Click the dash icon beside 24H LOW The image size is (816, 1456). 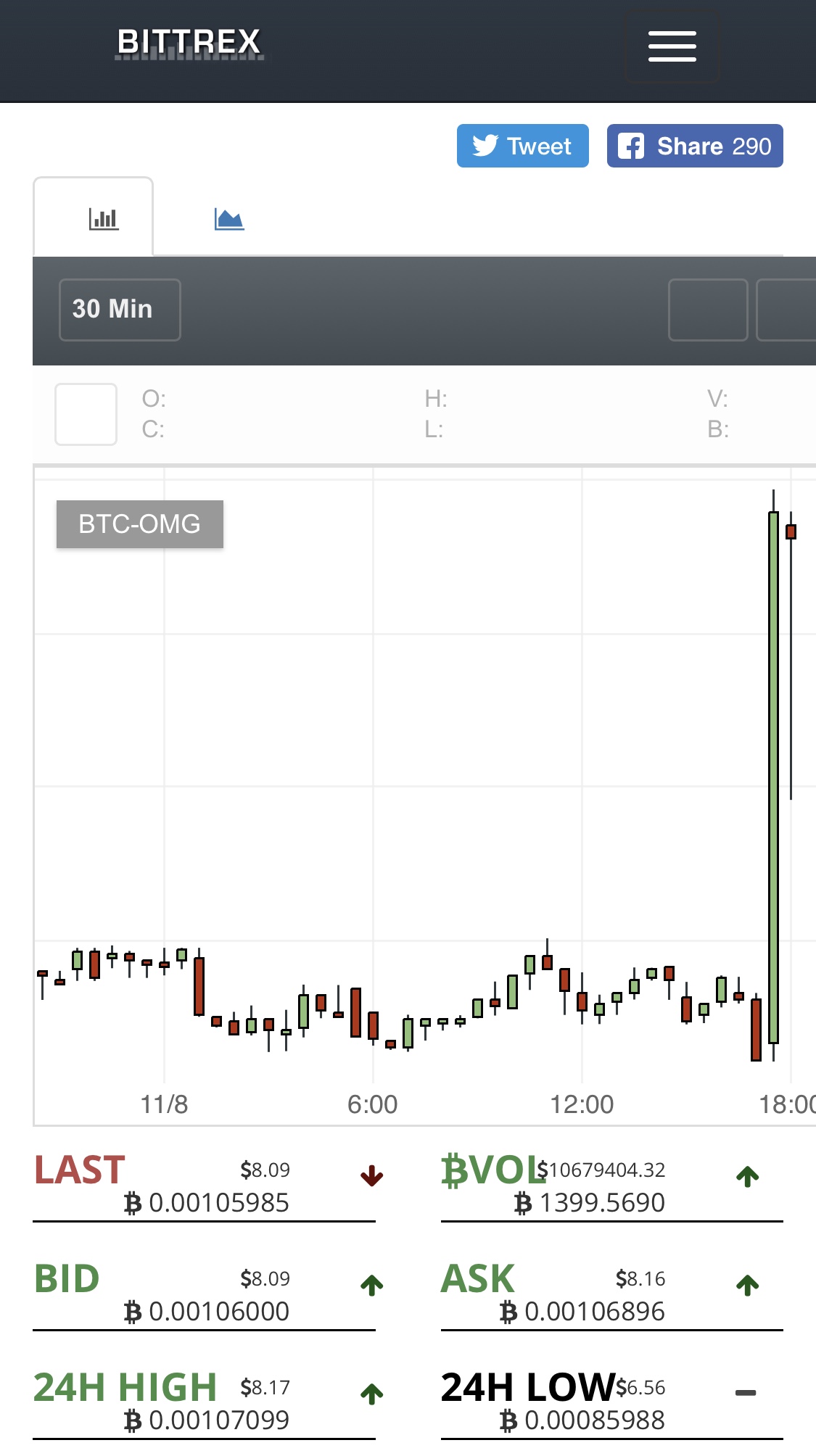(x=746, y=1393)
